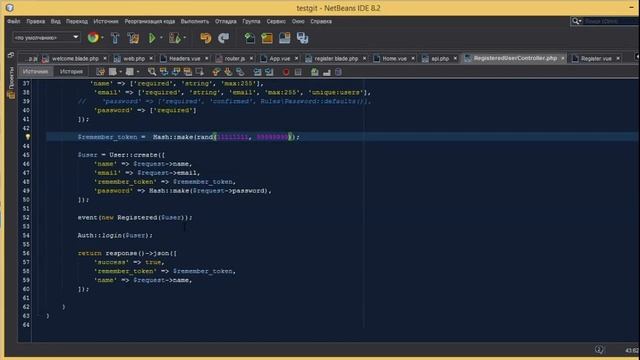
Task: Undo the last edit with the orange arrow
Action: [x=206, y=38]
